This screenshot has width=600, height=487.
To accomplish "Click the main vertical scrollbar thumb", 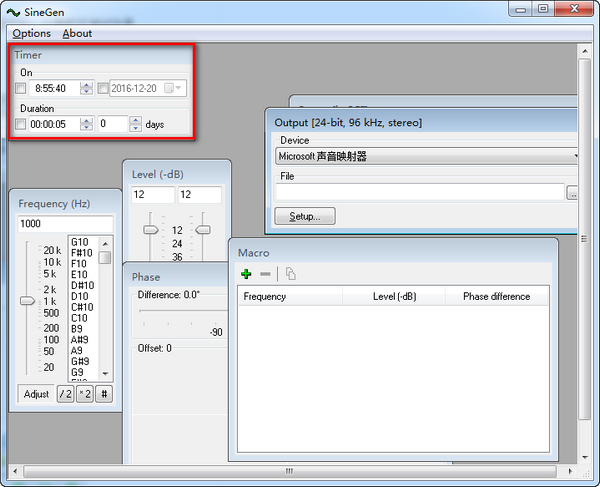I will 585,239.
